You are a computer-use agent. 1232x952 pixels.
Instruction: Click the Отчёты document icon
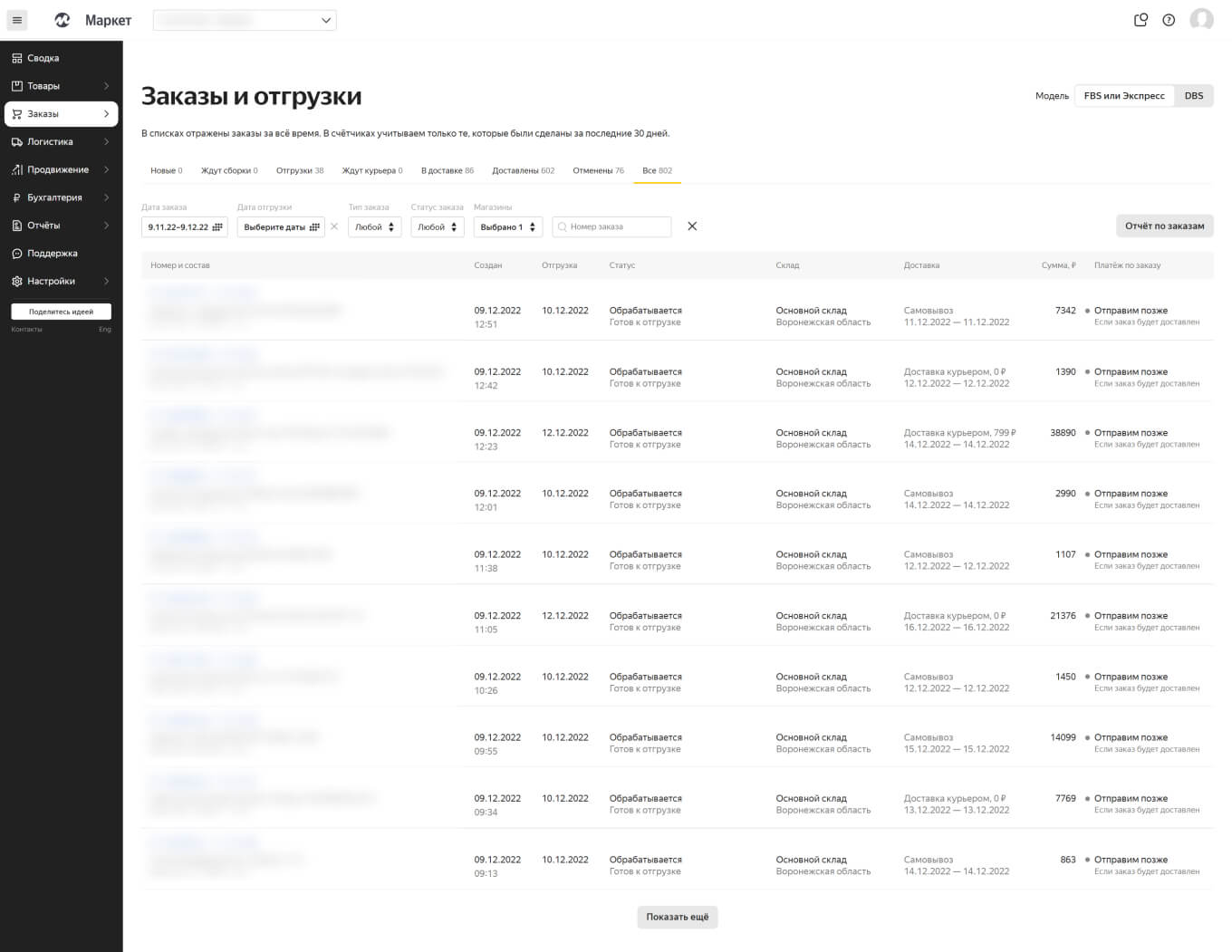(x=16, y=226)
